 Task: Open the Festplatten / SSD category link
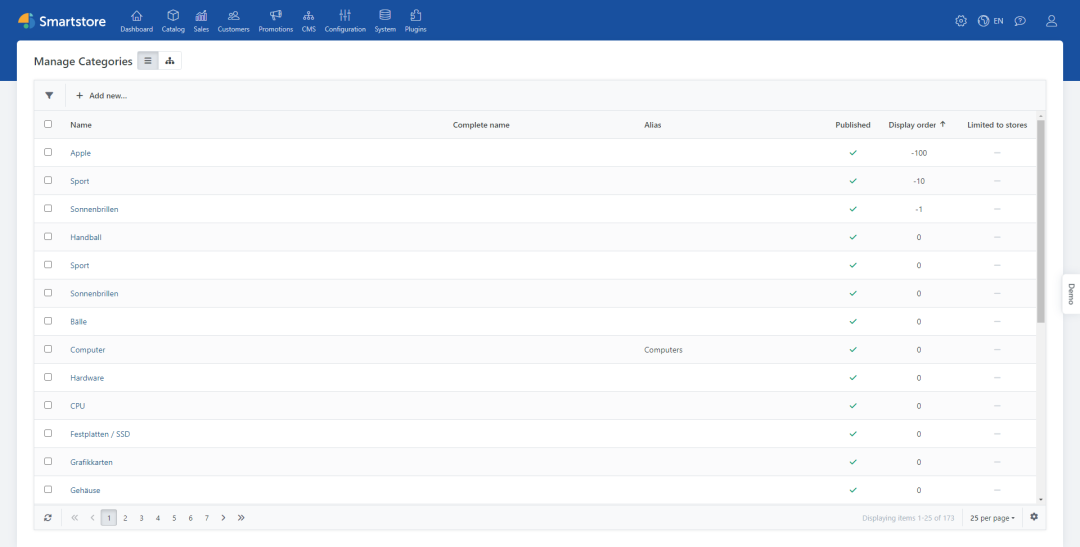[x=100, y=434]
